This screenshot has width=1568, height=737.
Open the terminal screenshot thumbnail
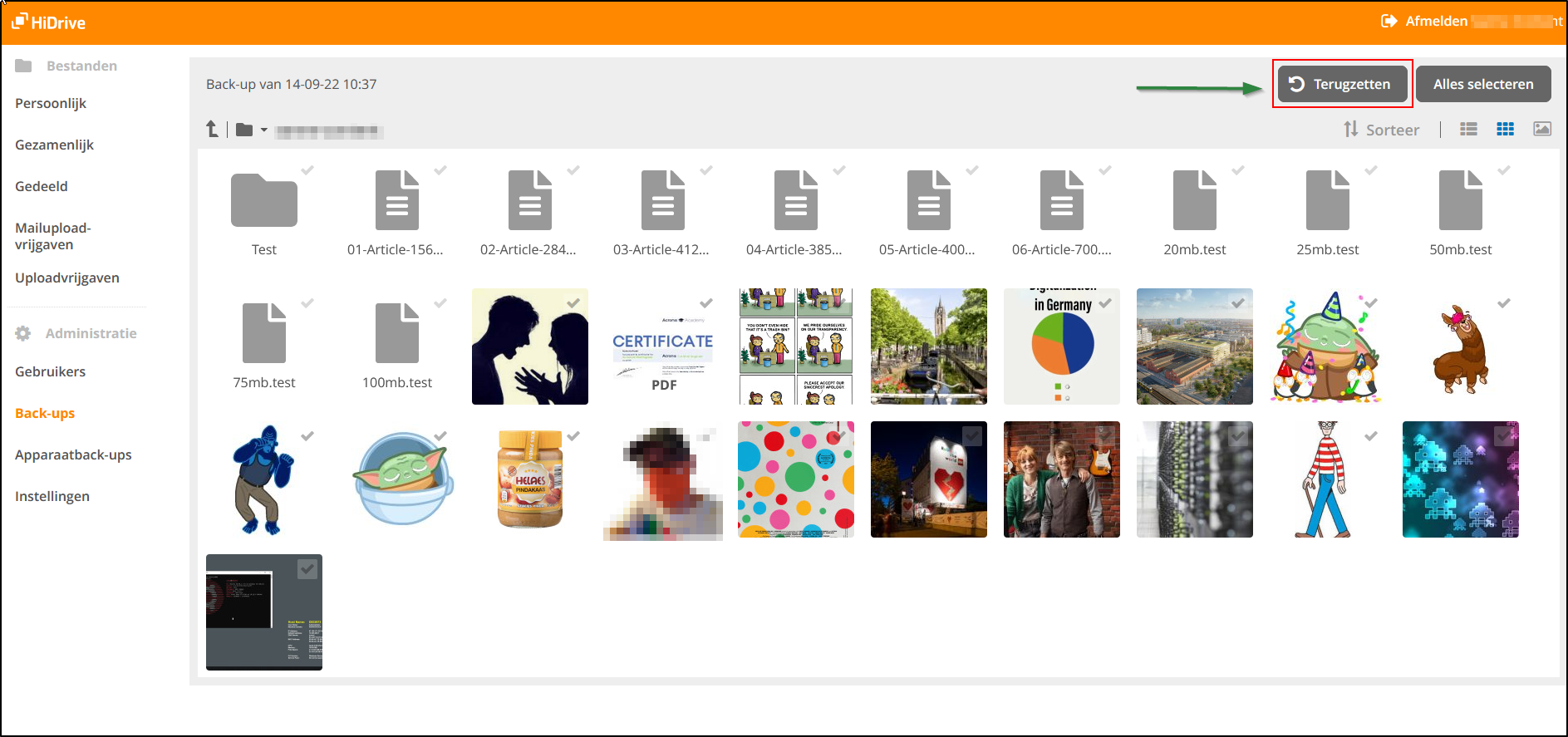point(264,612)
